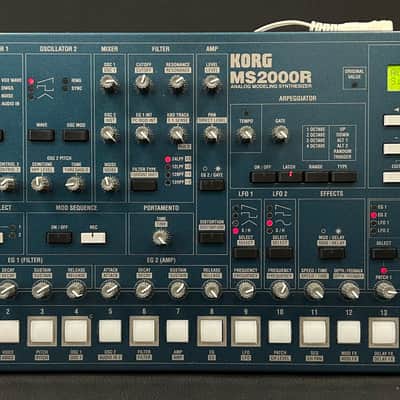The height and width of the screenshot is (400, 400).
Task: Tap the green LCD display
Action: [x=393, y=78]
